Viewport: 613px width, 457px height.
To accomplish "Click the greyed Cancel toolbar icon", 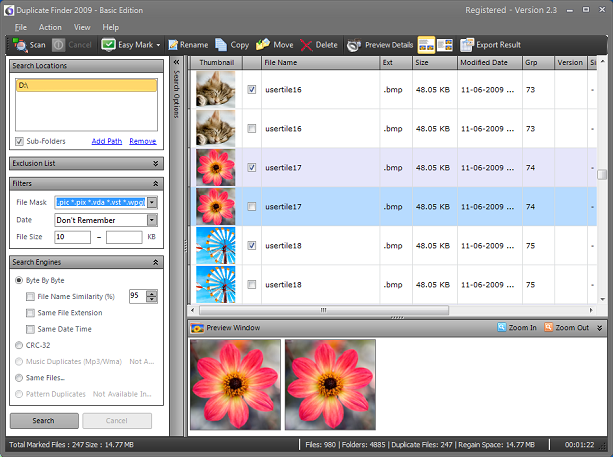I will 59,45.
